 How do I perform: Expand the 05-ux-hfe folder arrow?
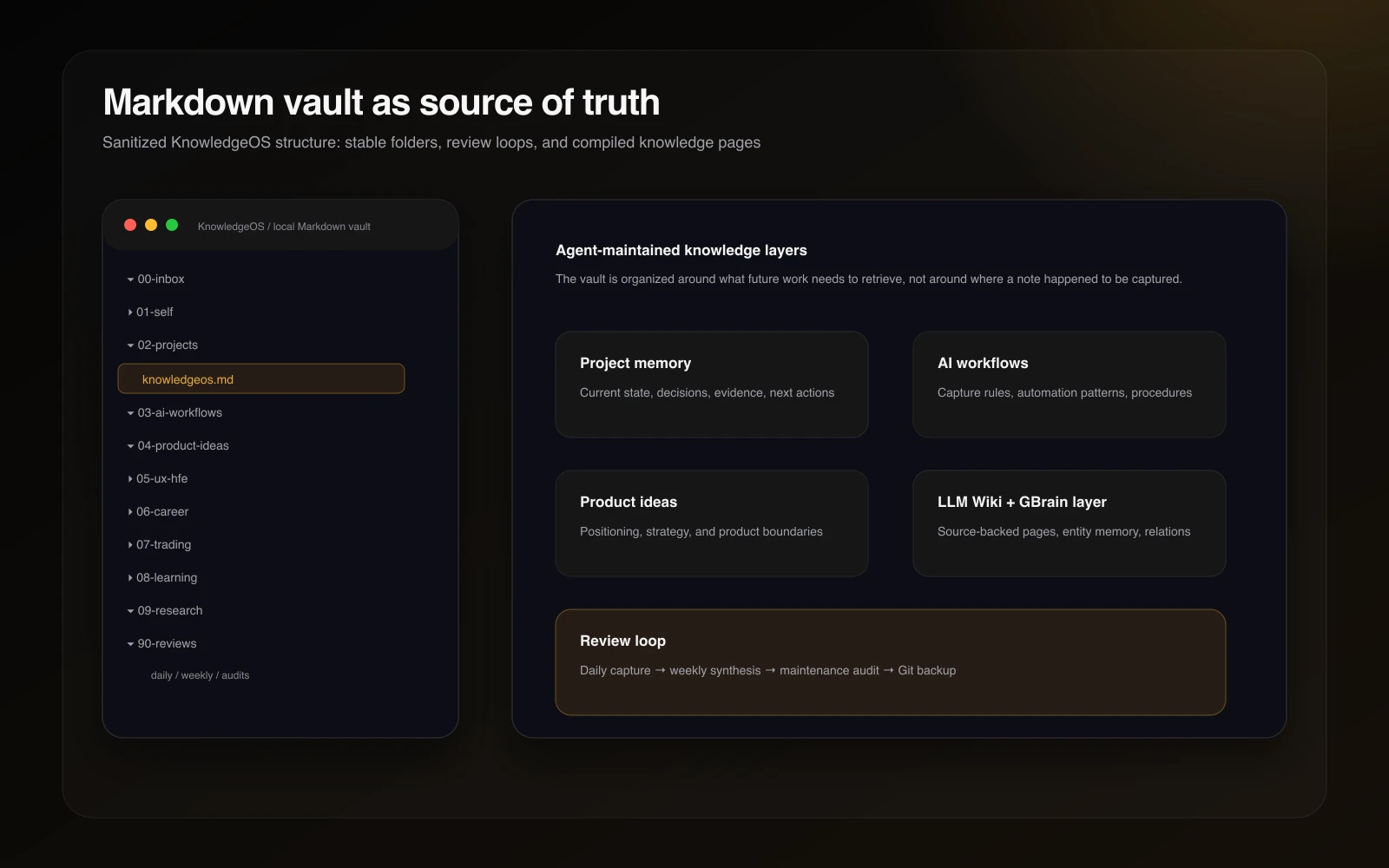click(130, 479)
